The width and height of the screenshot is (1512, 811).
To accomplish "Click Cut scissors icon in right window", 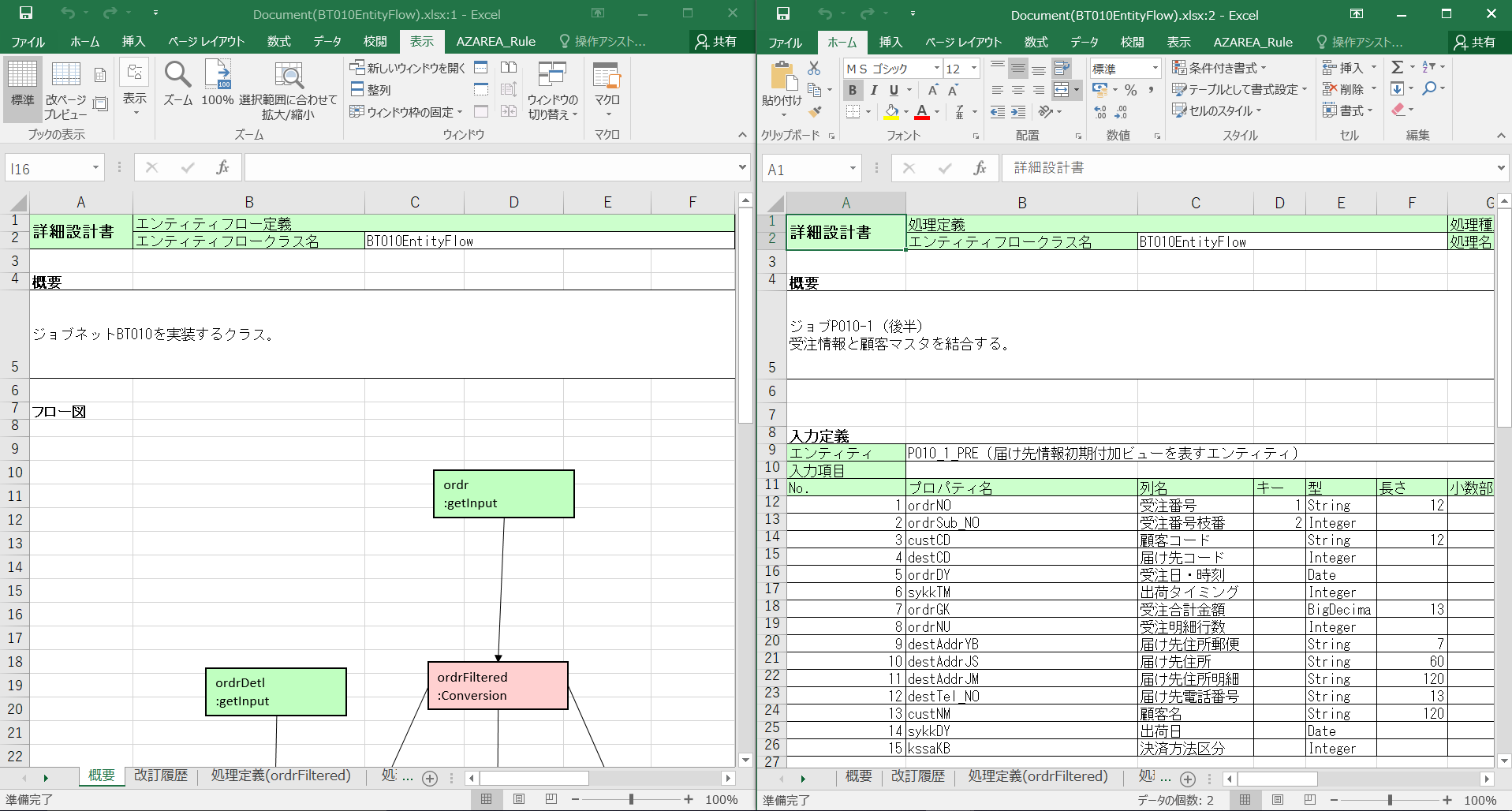I will tap(814, 69).
